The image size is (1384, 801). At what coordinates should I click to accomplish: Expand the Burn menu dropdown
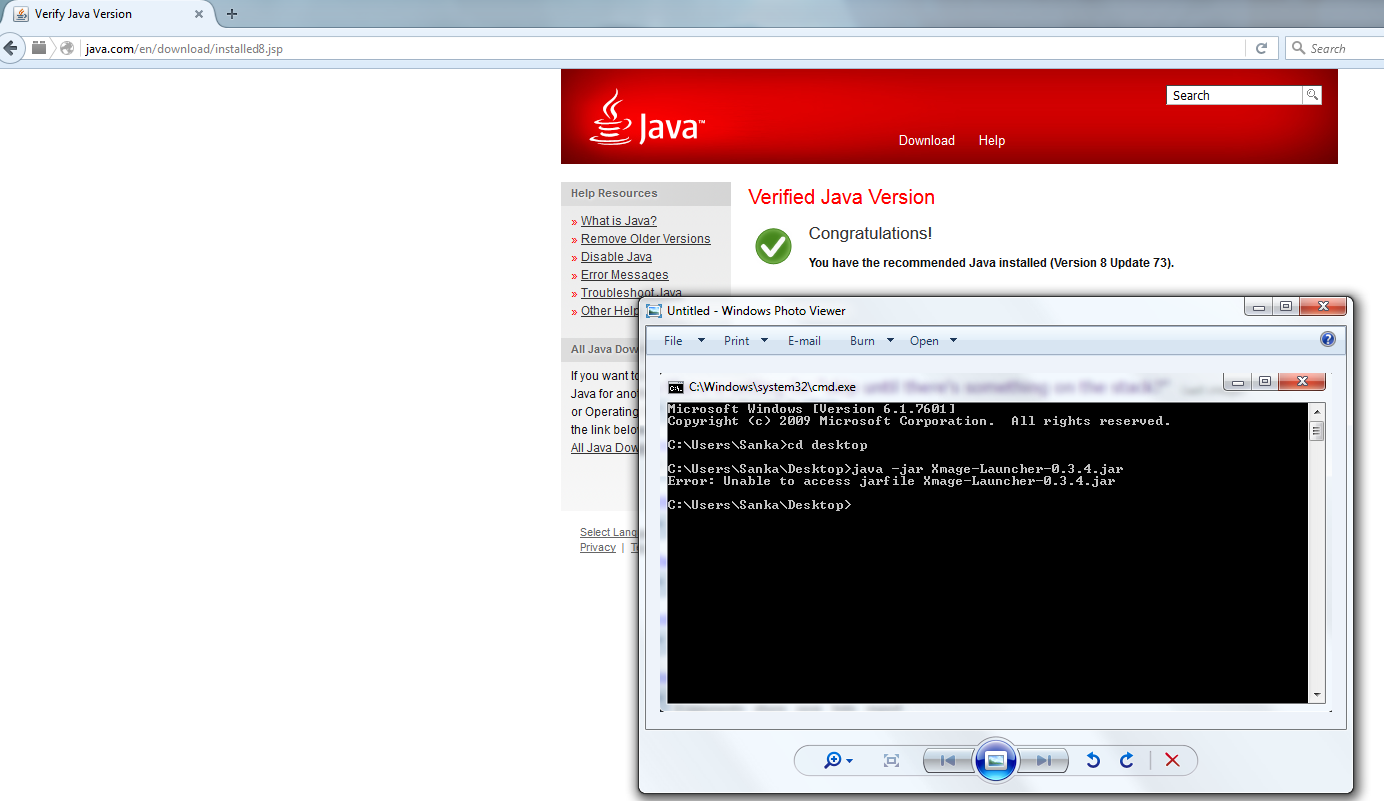click(x=871, y=341)
